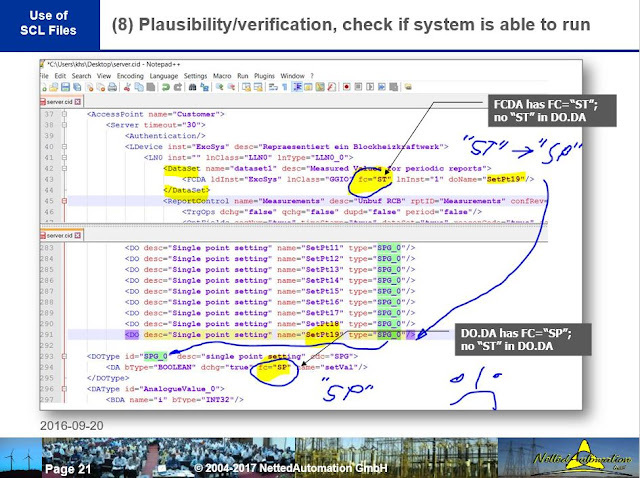Open the Edit menu
Viewport: 640px width, 478px height.
60,76
